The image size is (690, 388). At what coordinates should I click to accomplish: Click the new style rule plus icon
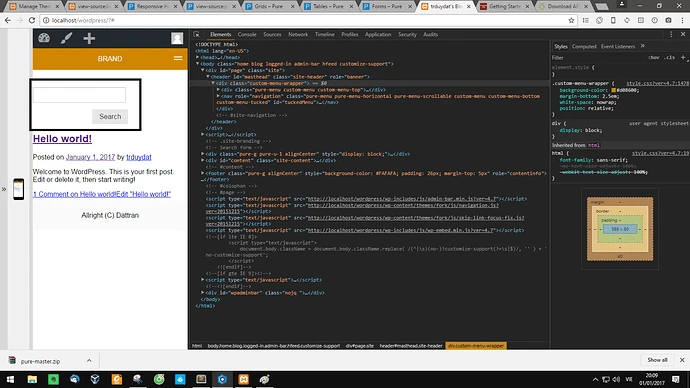[x=683, y=57]
